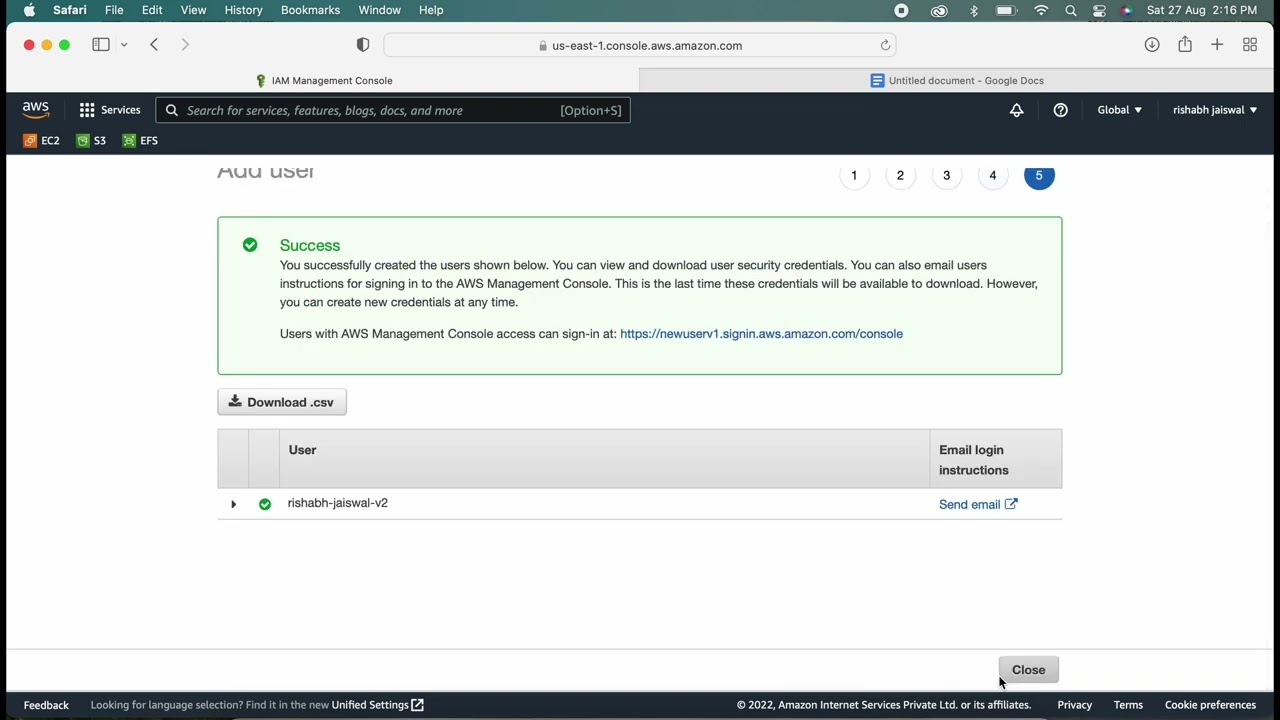Go to wizard step 2

coord(900,176)
